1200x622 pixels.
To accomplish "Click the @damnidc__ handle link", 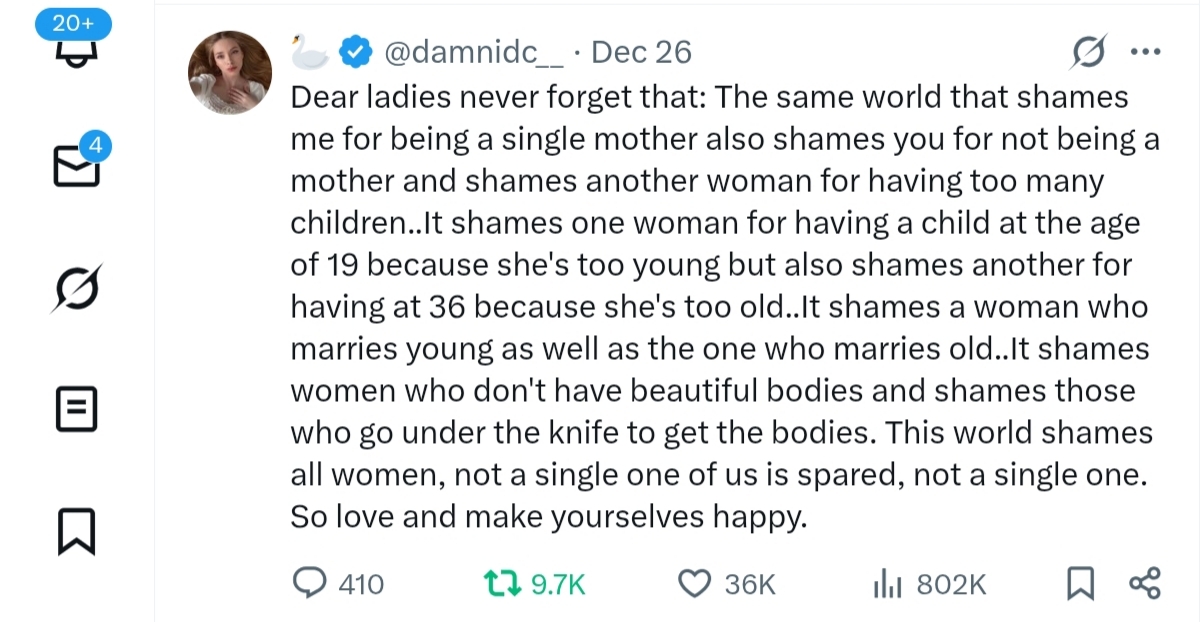I will tap(472, 52).
